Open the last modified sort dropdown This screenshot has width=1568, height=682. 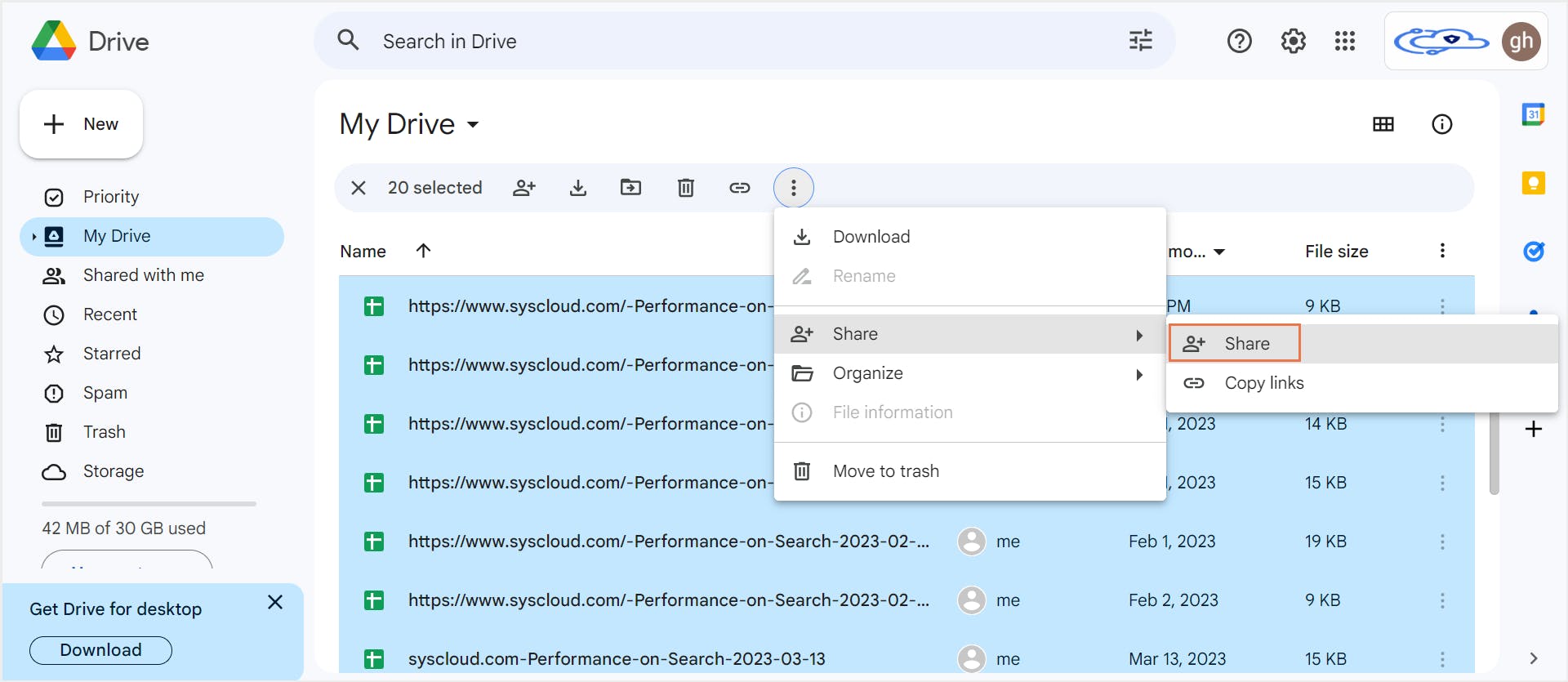coord(1219,252)
